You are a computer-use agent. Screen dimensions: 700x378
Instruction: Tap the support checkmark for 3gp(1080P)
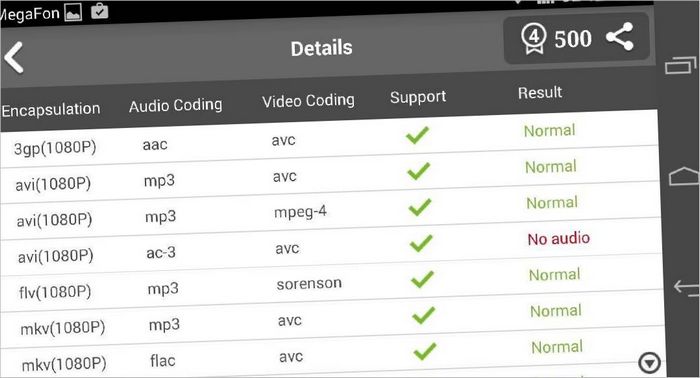pyautogui.click(x=417, y=135)
